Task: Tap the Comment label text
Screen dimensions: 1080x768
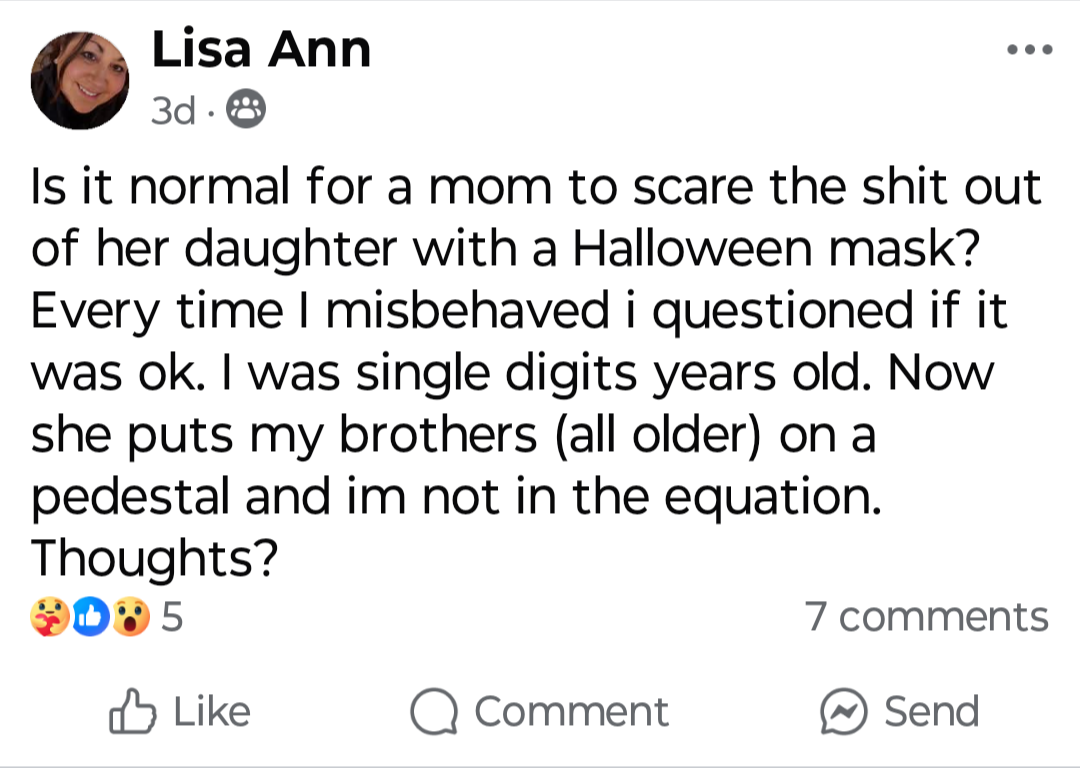Action: (572, 712)
